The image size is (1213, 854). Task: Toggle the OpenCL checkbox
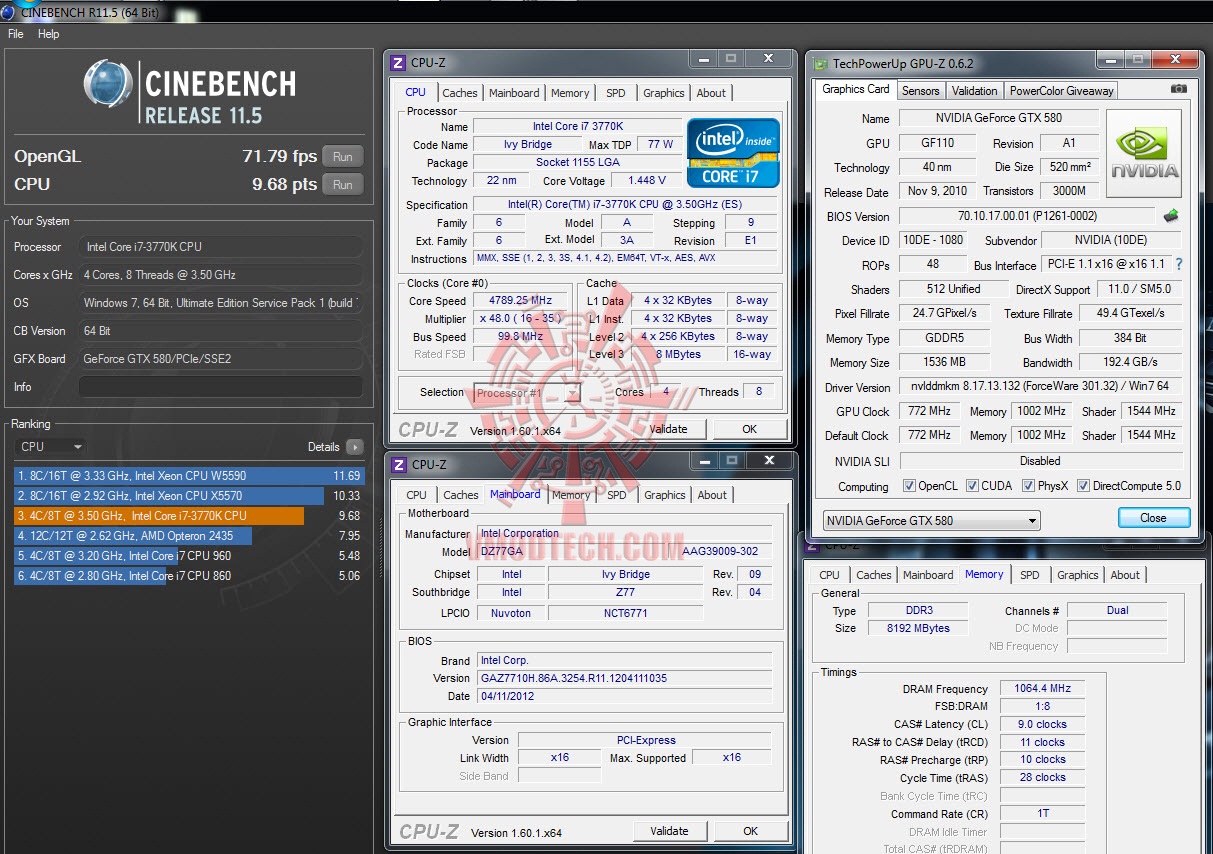(x=909, y=486)
